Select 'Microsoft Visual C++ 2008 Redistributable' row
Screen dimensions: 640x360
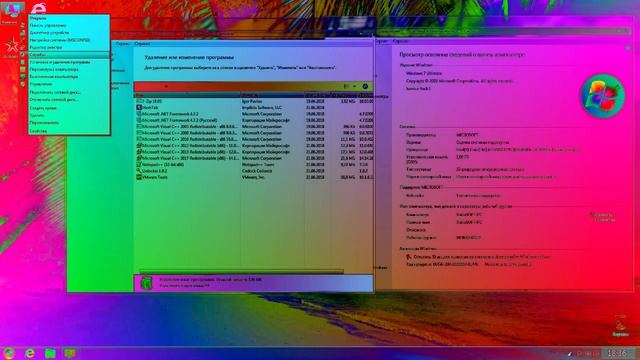(254, 133)
